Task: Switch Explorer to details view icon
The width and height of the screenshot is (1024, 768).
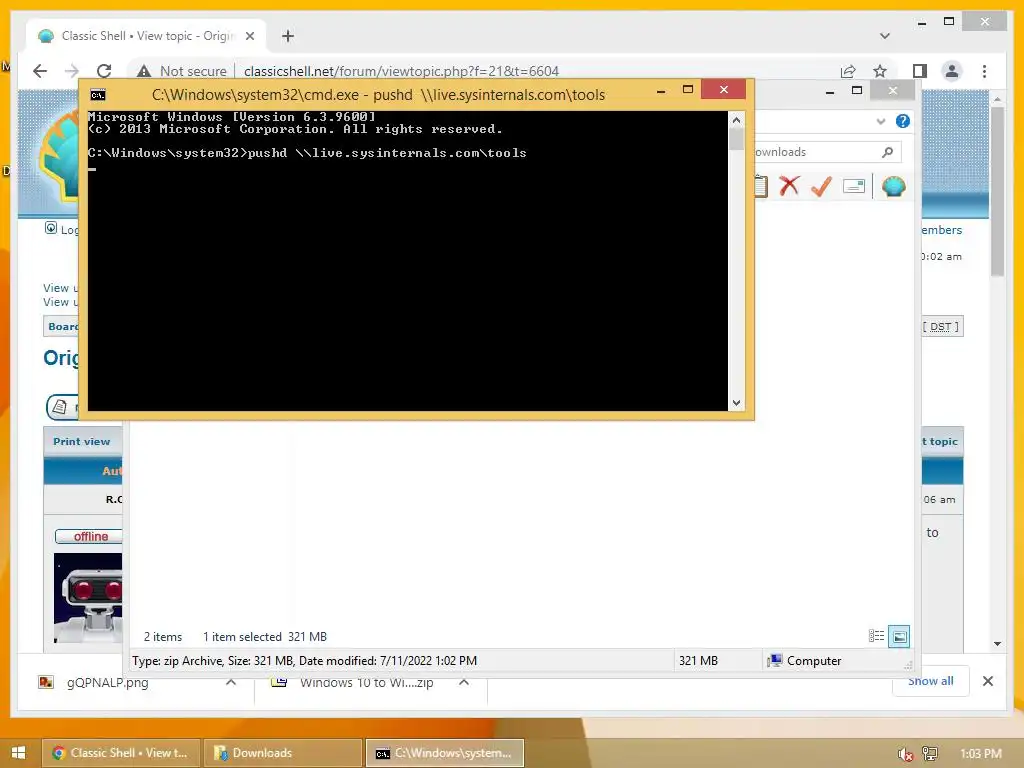Action: coord(876,636)
